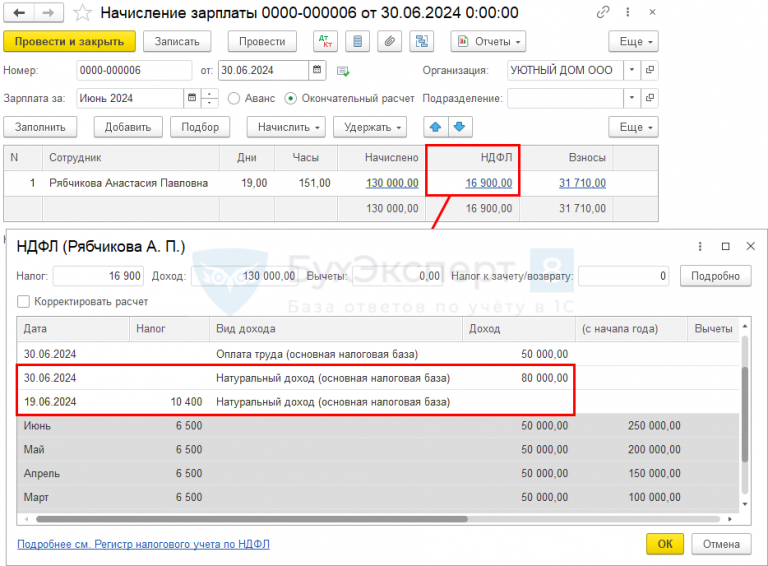Click the Налог к зачету/возврату field

pyautogui.click(x=624, y=276)
